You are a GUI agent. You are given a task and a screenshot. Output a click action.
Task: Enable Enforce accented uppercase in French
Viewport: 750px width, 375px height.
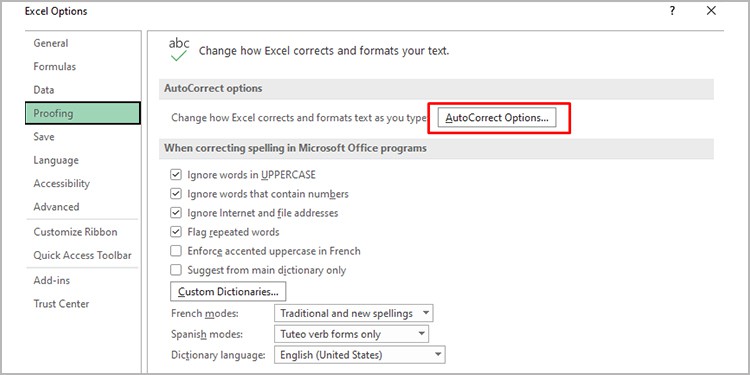pos(176,251)
